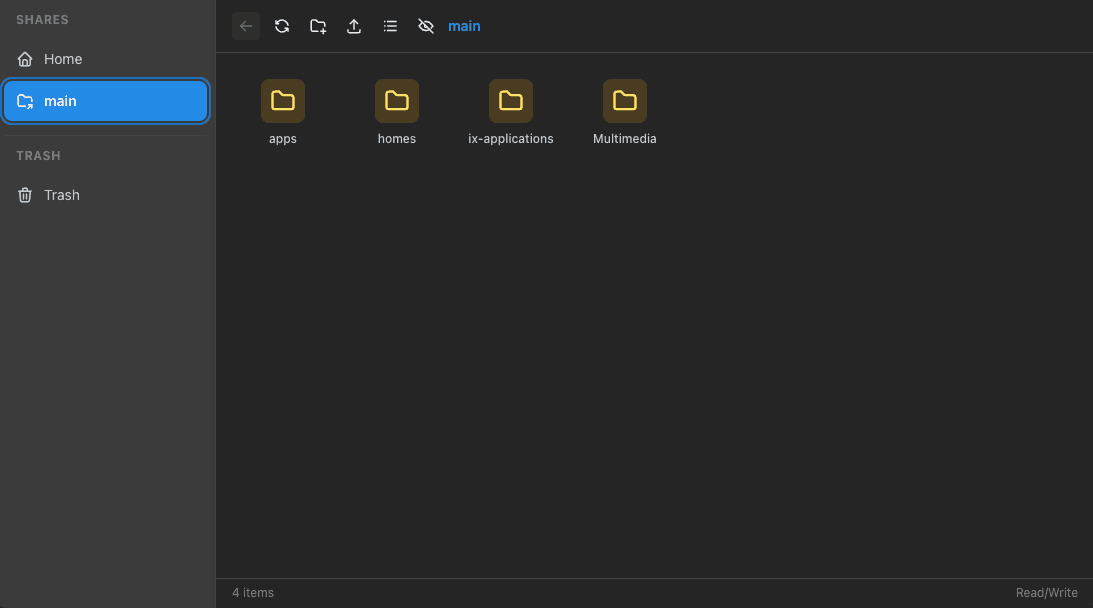
Task: Refresh the folder listing
Action: 282,26
